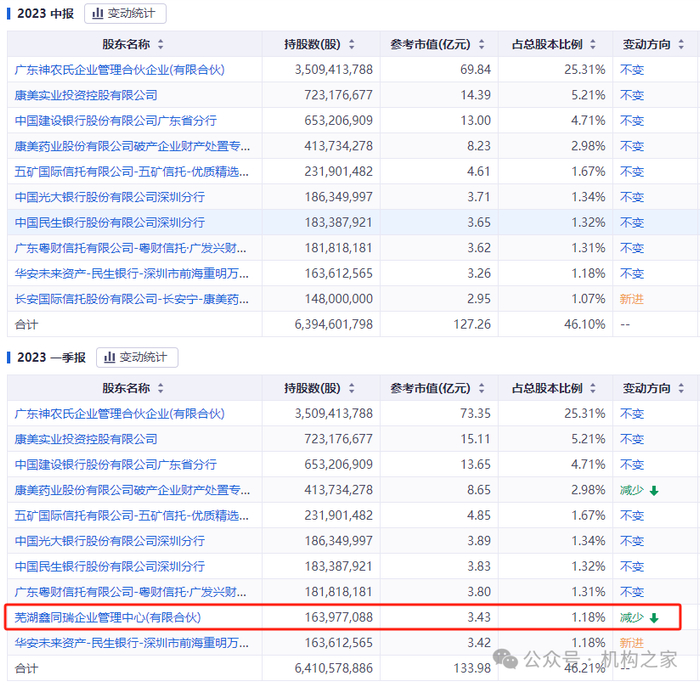The image size is (700, 687).
Task: Open 华安未来资产 link in 一季报 table
Action: [132, 643]
